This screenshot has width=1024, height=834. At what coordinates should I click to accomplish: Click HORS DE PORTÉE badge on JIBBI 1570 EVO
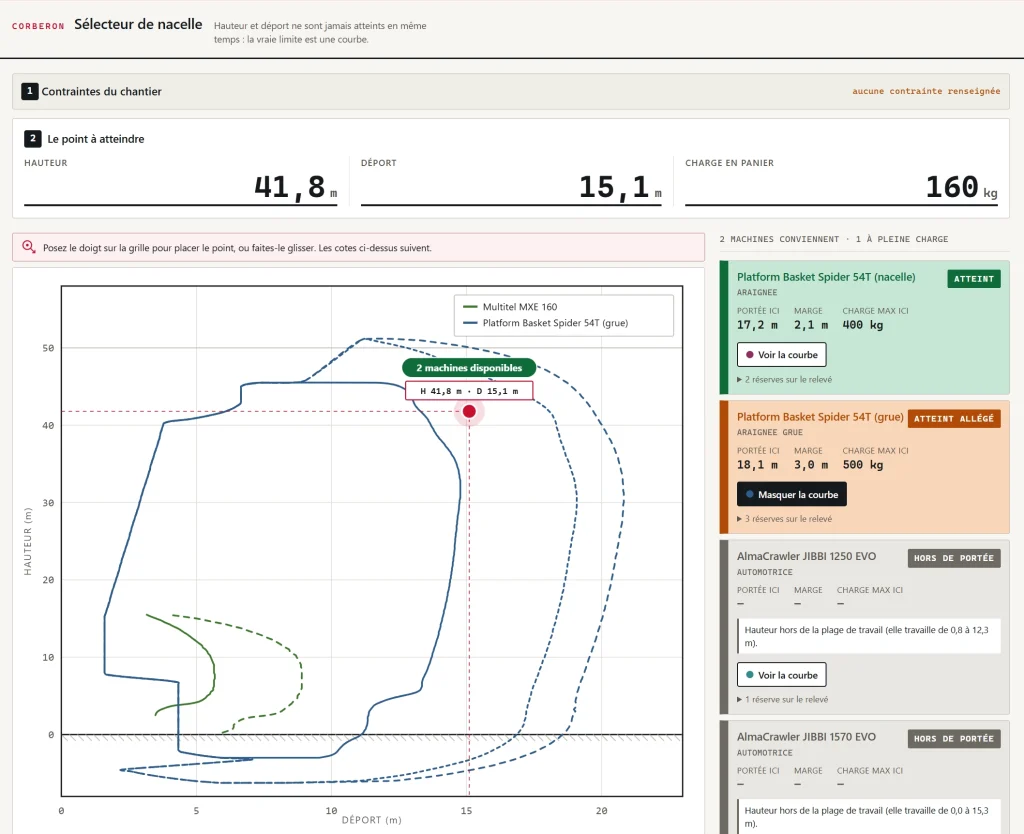953,739
